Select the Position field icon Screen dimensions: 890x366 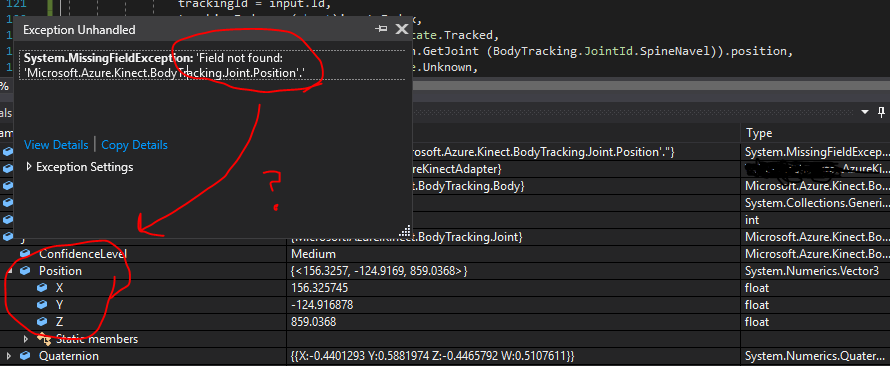25,271
